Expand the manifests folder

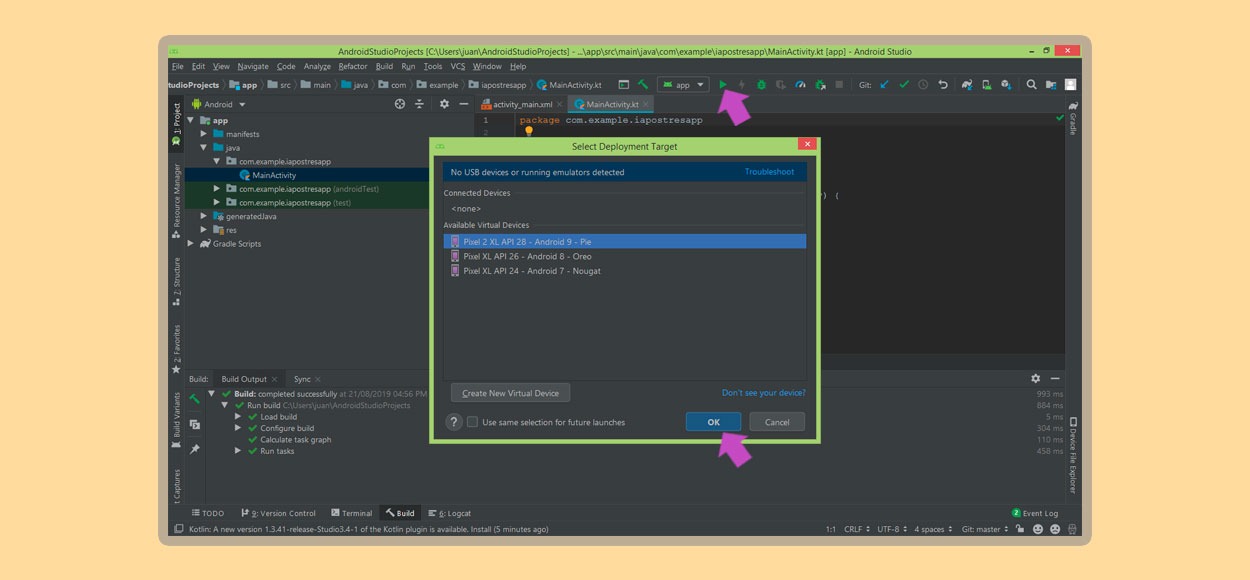(x=204, y=134)
